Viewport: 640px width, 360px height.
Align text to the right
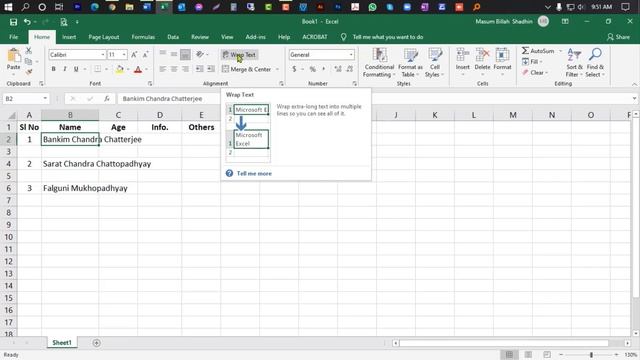(x=185, y=69)
